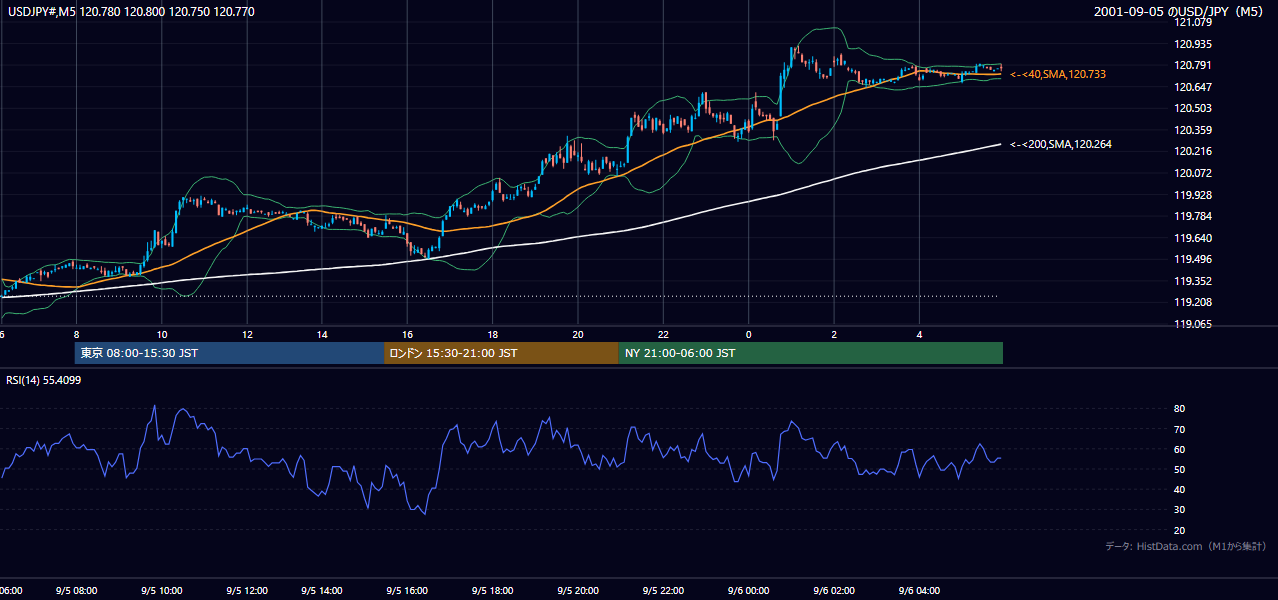Screen dimensions: 1278x600
Task: Click hour tick '10' under the price chart
Action: tap(162, 335)
